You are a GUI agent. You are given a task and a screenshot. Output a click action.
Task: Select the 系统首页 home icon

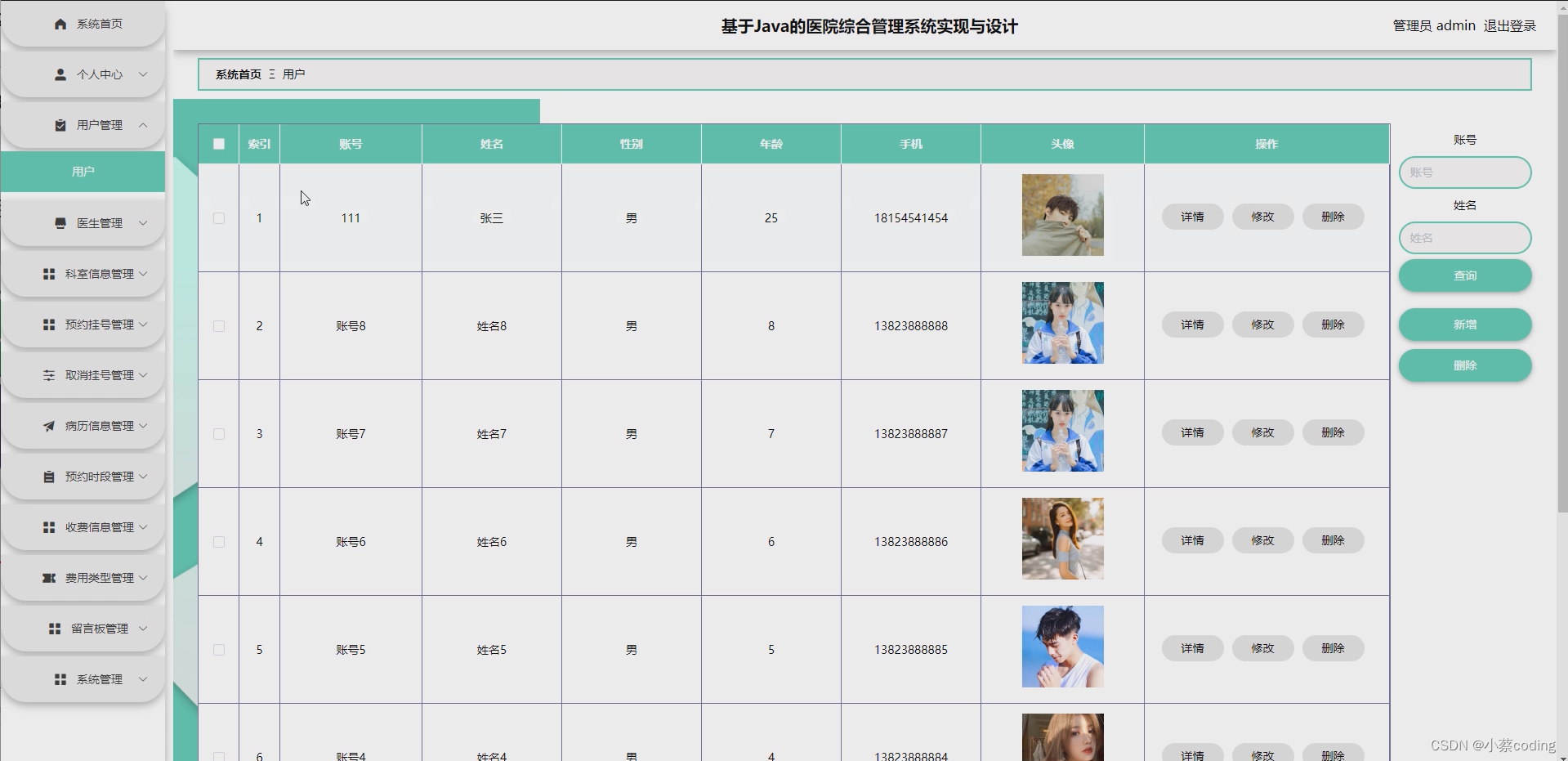click(x=59, y=24)
